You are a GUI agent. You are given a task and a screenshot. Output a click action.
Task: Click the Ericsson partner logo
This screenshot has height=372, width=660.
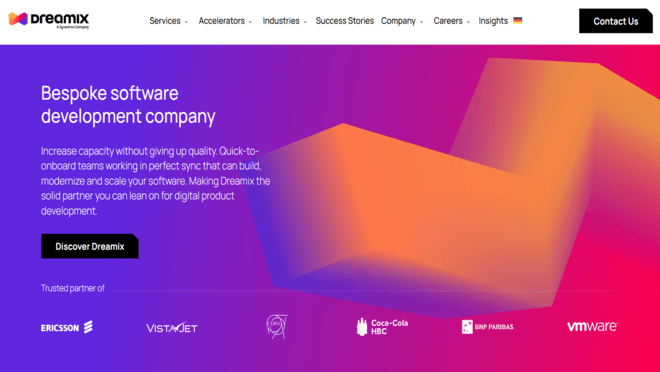pyautogui.click(x=67, y=327)
